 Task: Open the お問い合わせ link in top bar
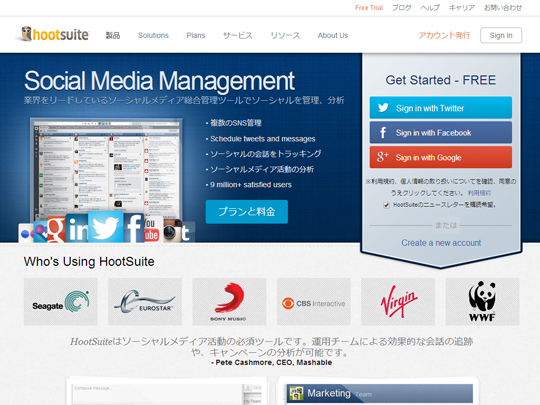(x=503, y=8)
